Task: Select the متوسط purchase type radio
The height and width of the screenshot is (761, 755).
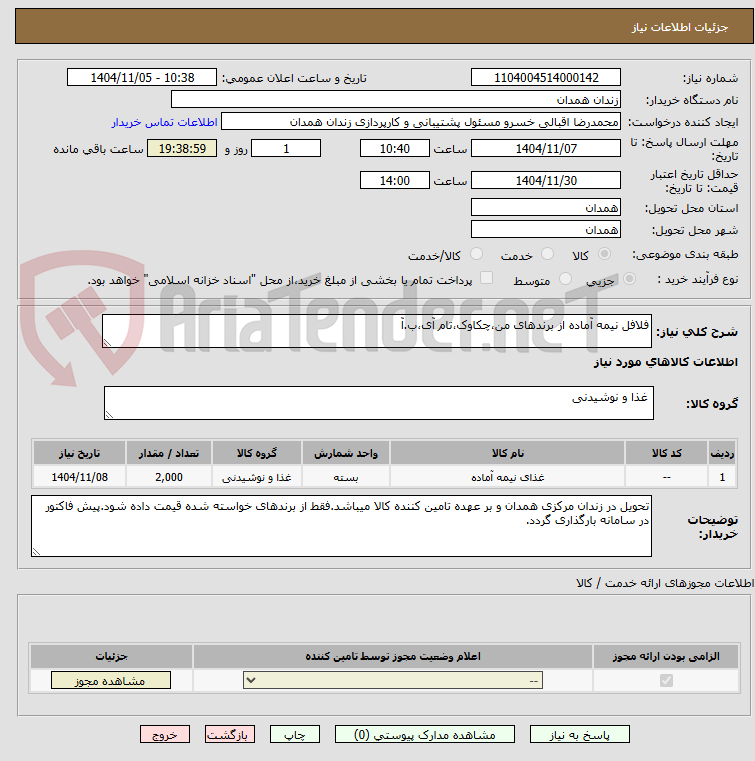Action: (x=565, y=279)
